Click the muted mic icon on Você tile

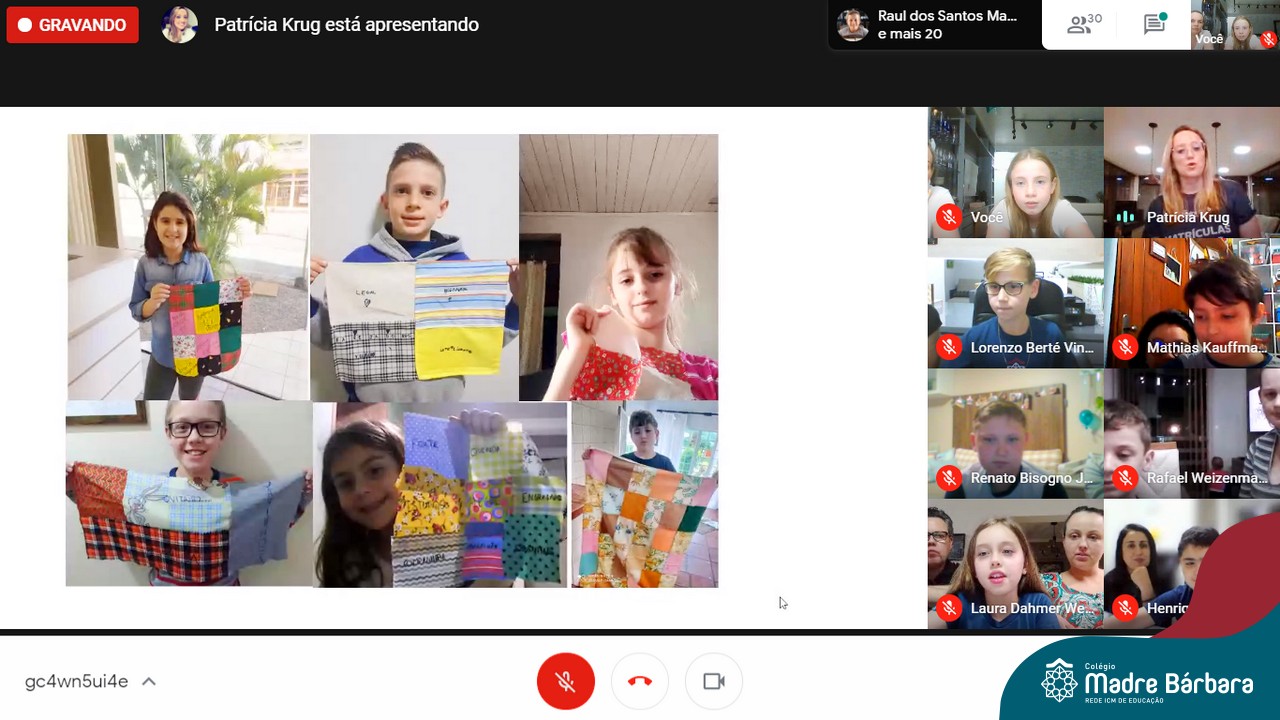pos(949,217)
